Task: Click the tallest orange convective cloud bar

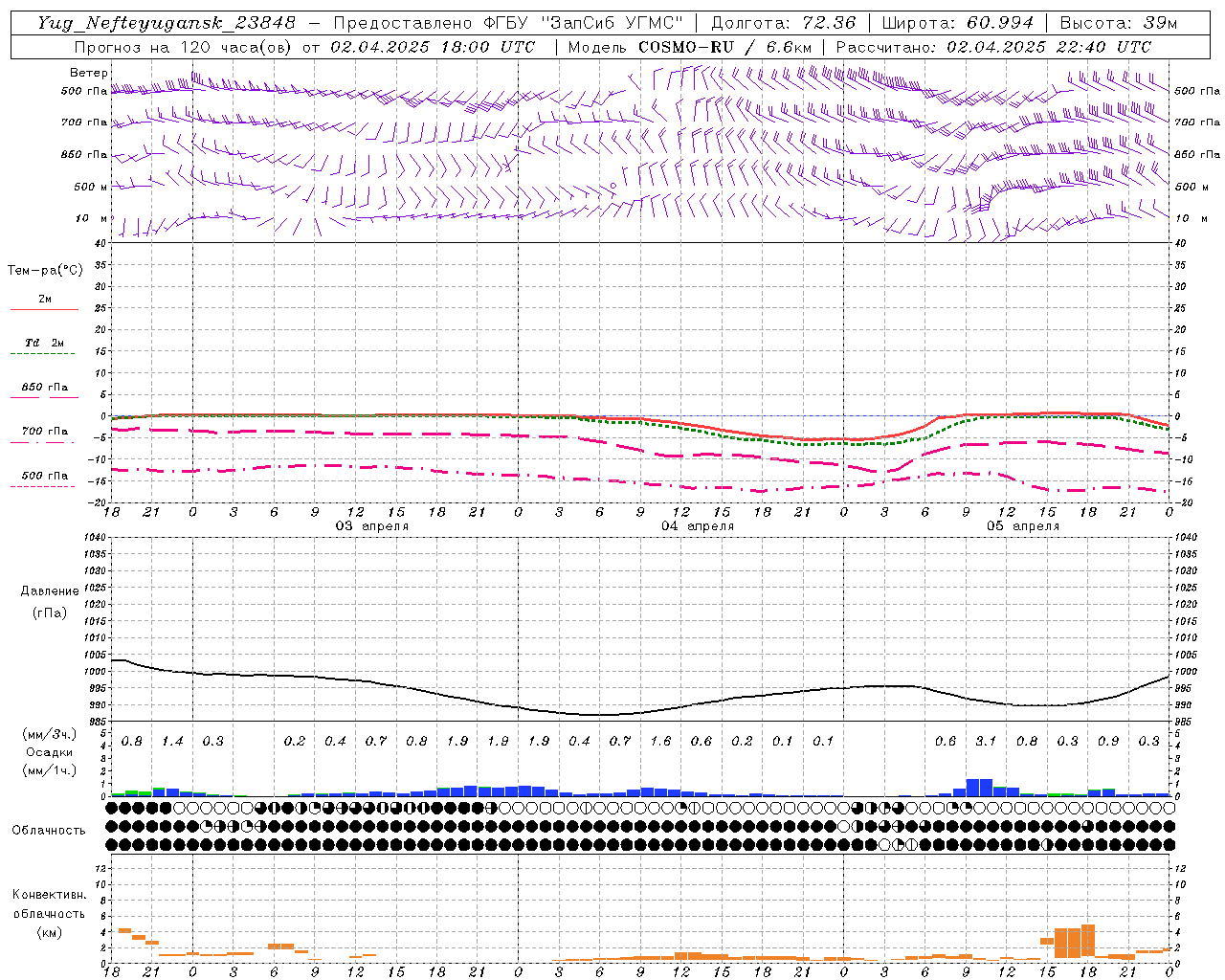Action: [1088, 941]
